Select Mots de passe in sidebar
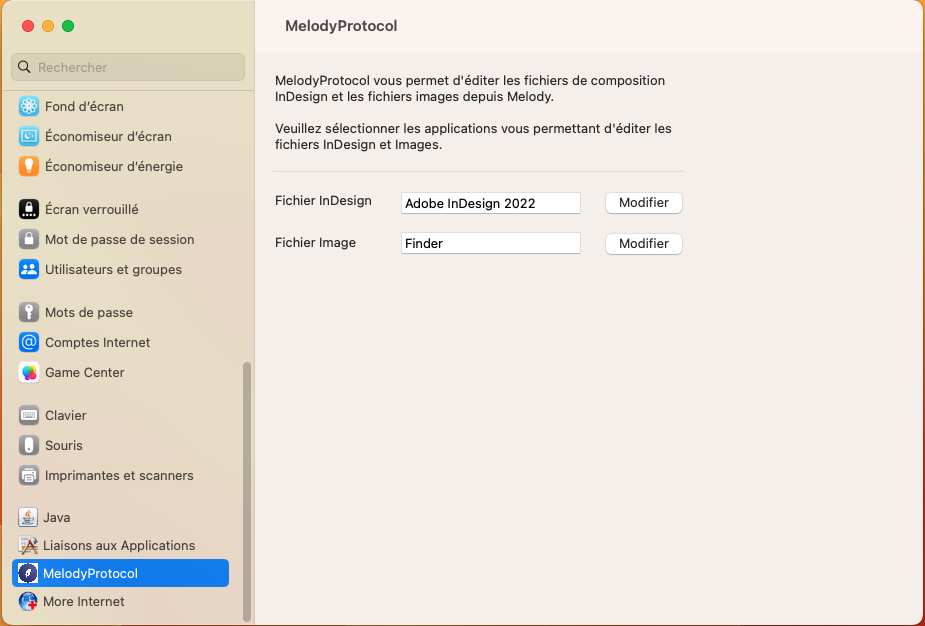925x626 pixels. 89,312
